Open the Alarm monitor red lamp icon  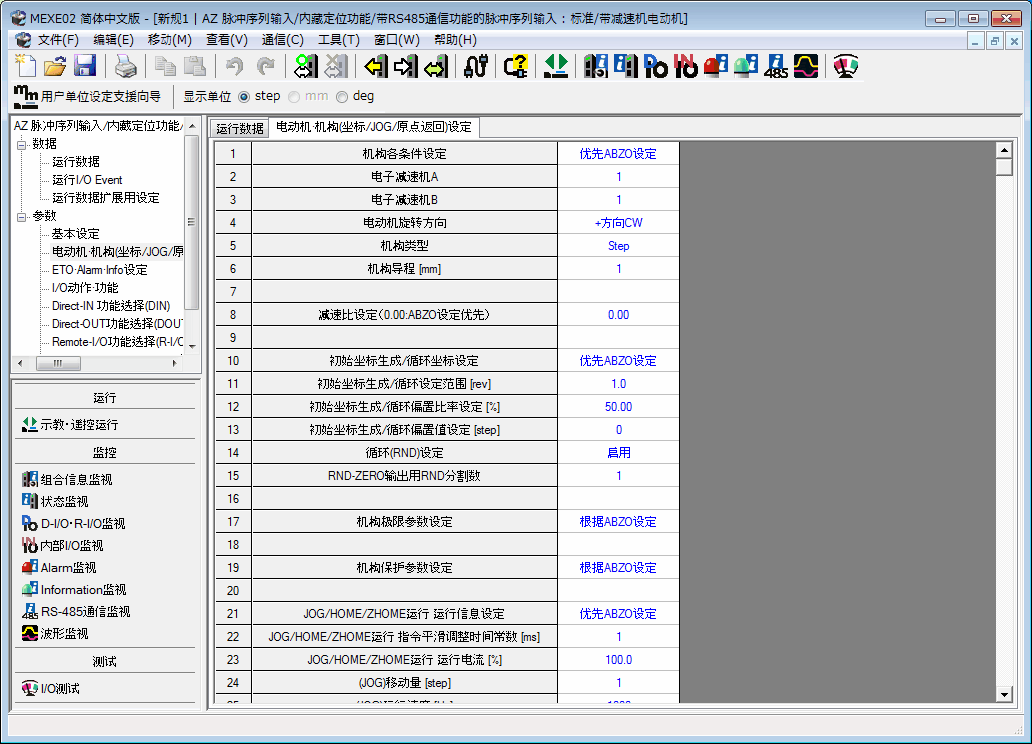pos(715,67)
